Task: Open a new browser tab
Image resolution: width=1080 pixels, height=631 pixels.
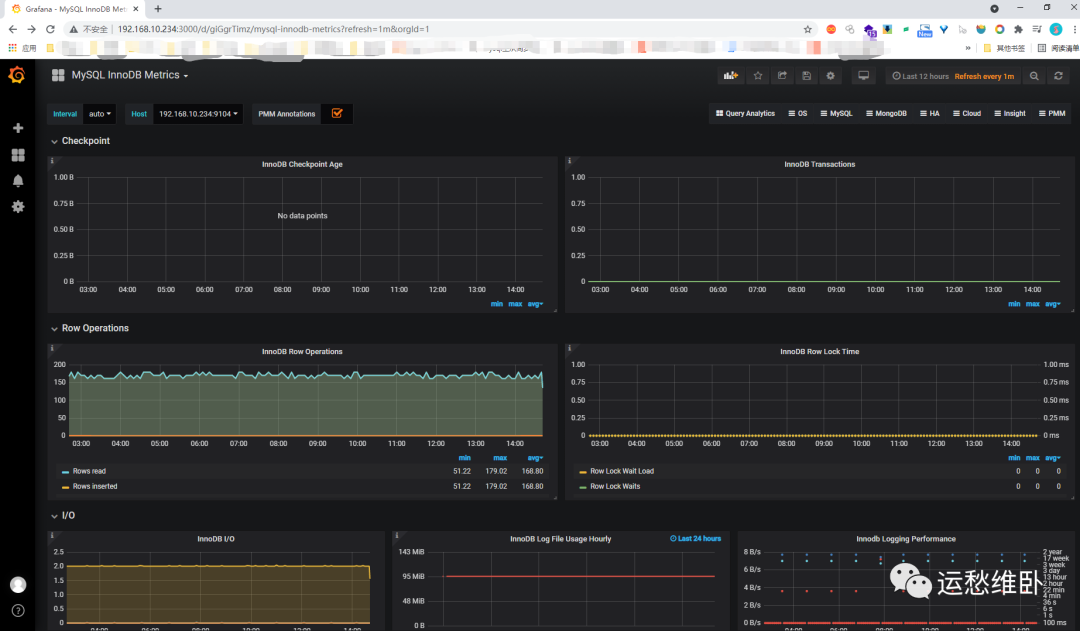Action: 158,9
